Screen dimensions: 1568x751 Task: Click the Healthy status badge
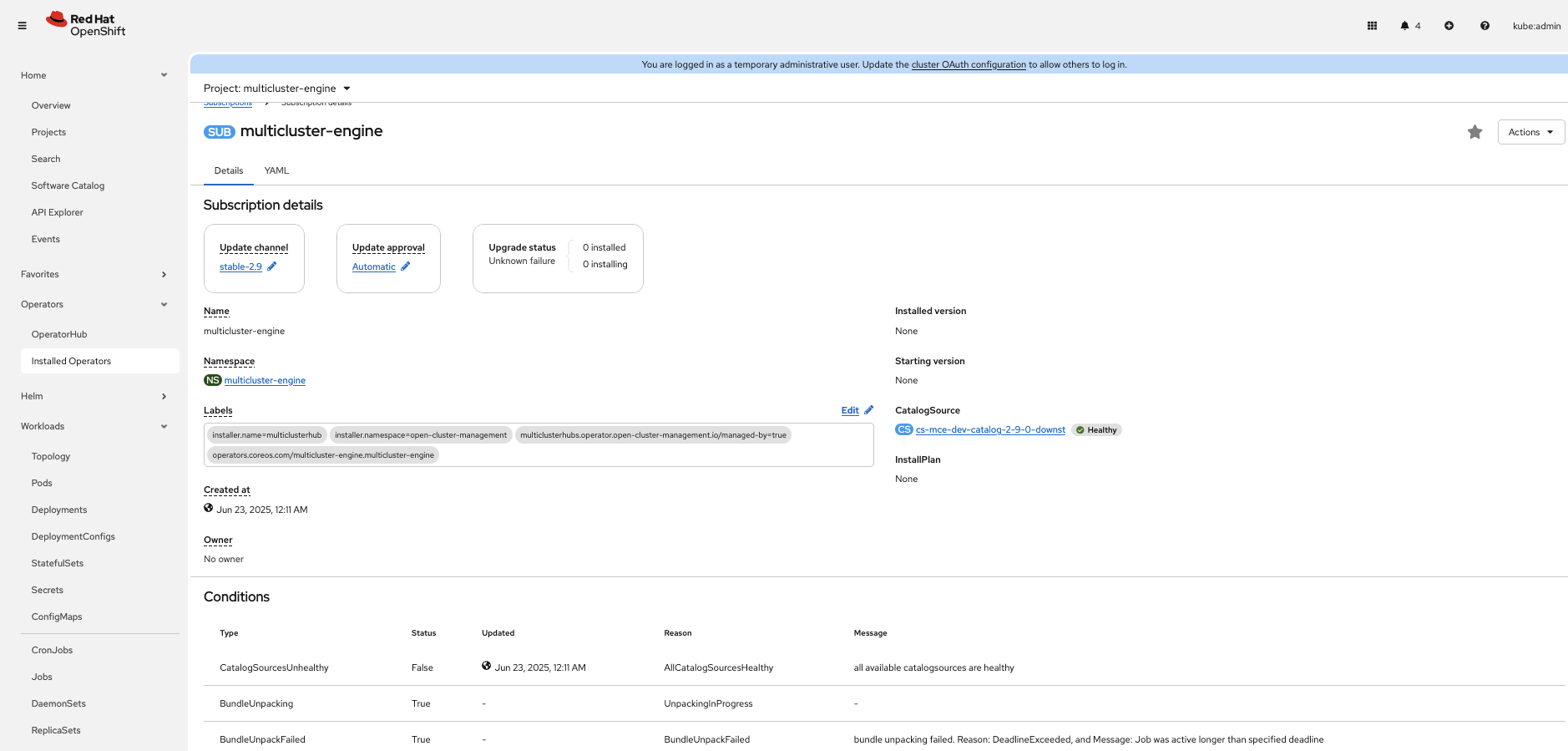click(x=1096, y=430)
